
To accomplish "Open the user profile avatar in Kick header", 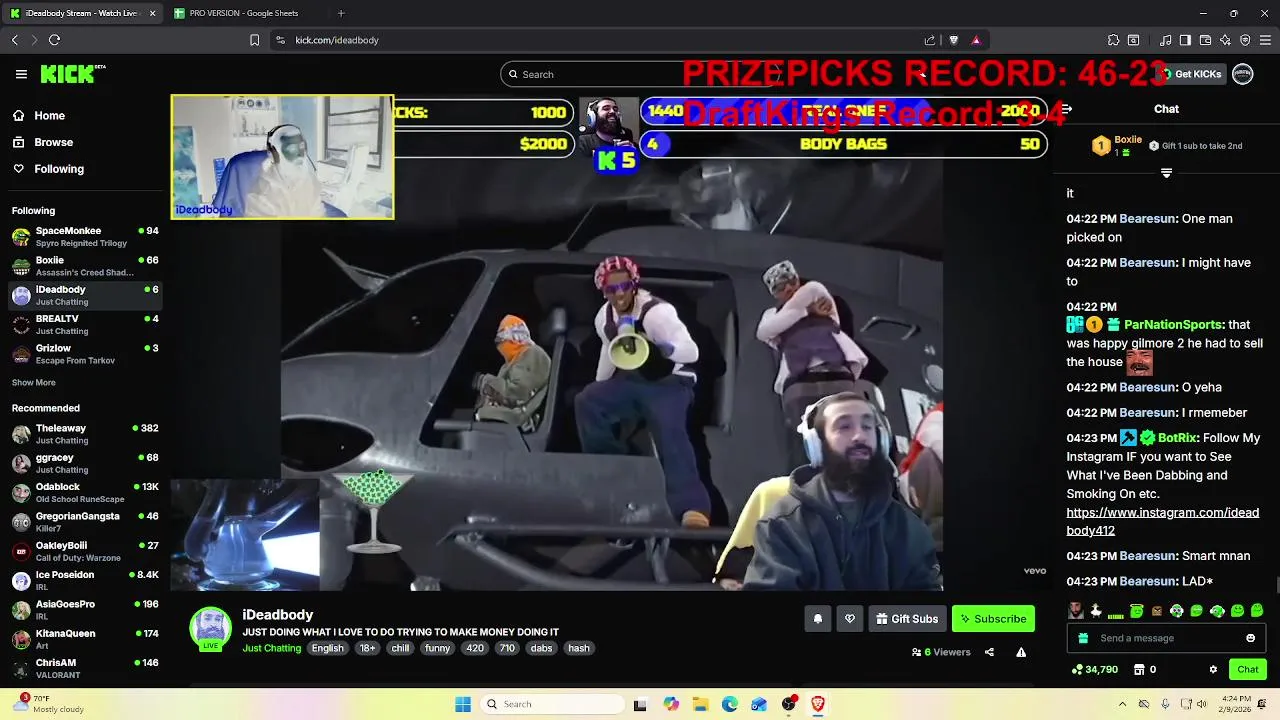I will 1243,74.
